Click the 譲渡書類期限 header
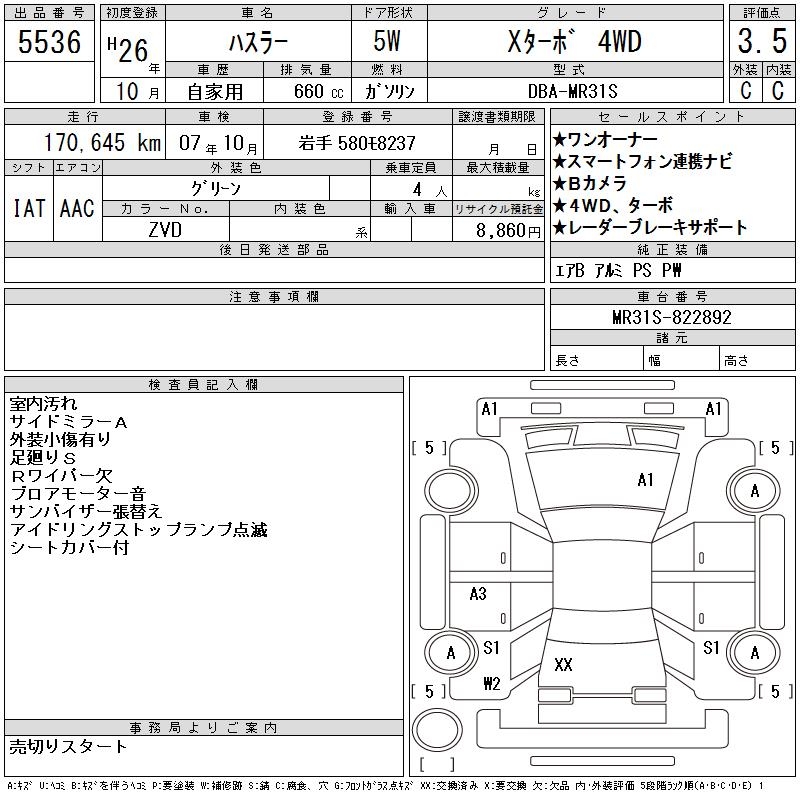This screenshot has width=800, height=800. [497, 117]
